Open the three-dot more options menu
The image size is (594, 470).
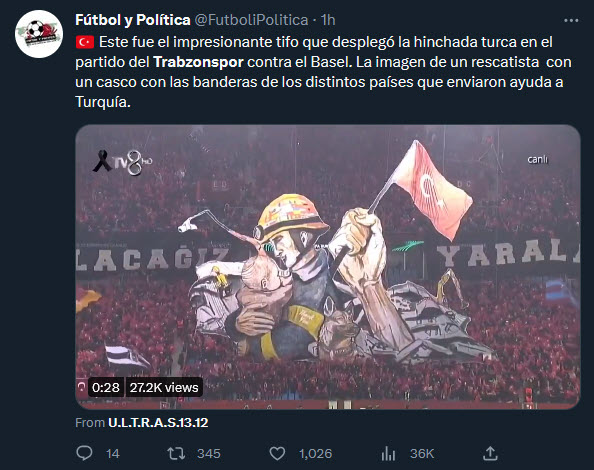pos(571,20)
